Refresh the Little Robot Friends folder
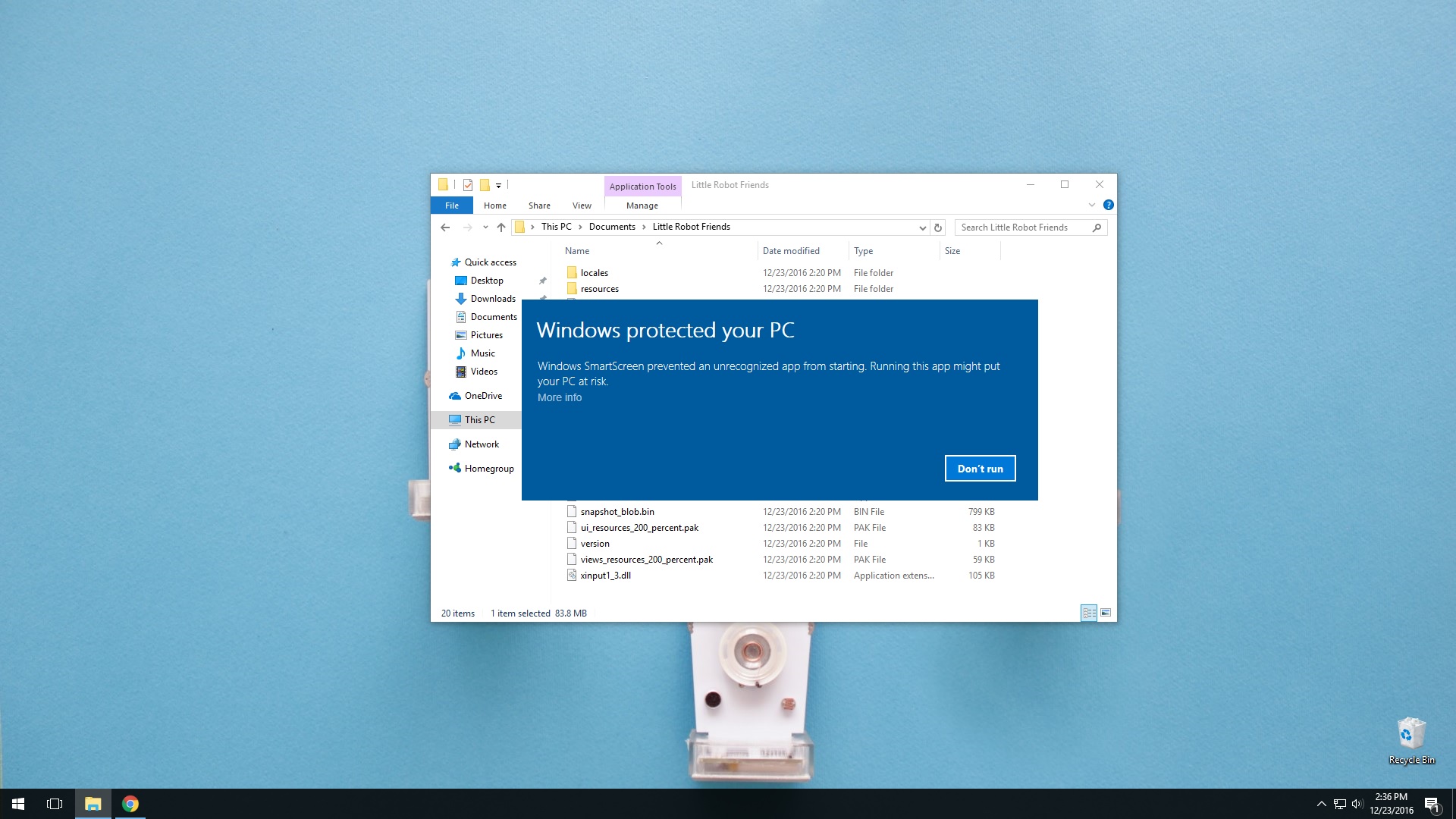 coord(938,227)
